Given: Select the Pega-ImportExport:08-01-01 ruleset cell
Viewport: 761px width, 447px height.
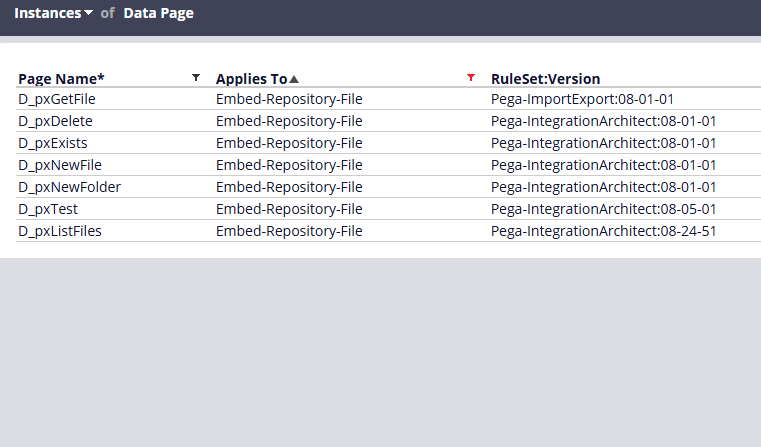Looking at the screenshot, I should pyautogui.click(x=582, y=99).
